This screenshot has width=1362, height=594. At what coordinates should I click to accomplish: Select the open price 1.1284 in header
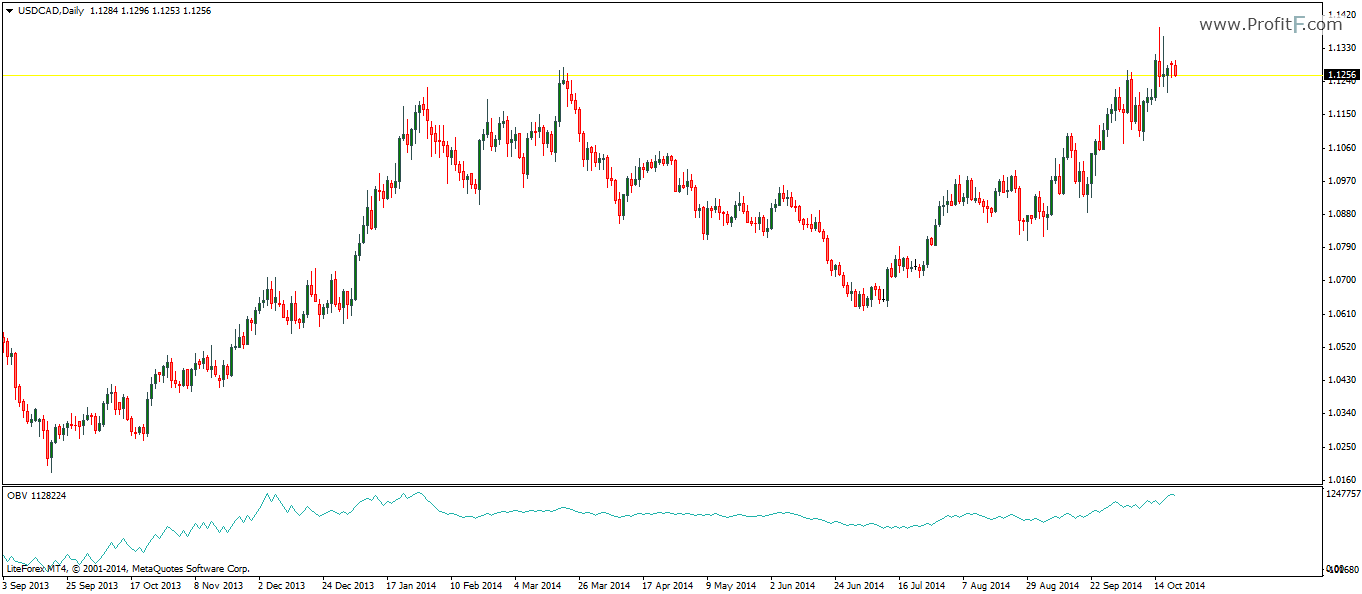click(x=105, y=10)
